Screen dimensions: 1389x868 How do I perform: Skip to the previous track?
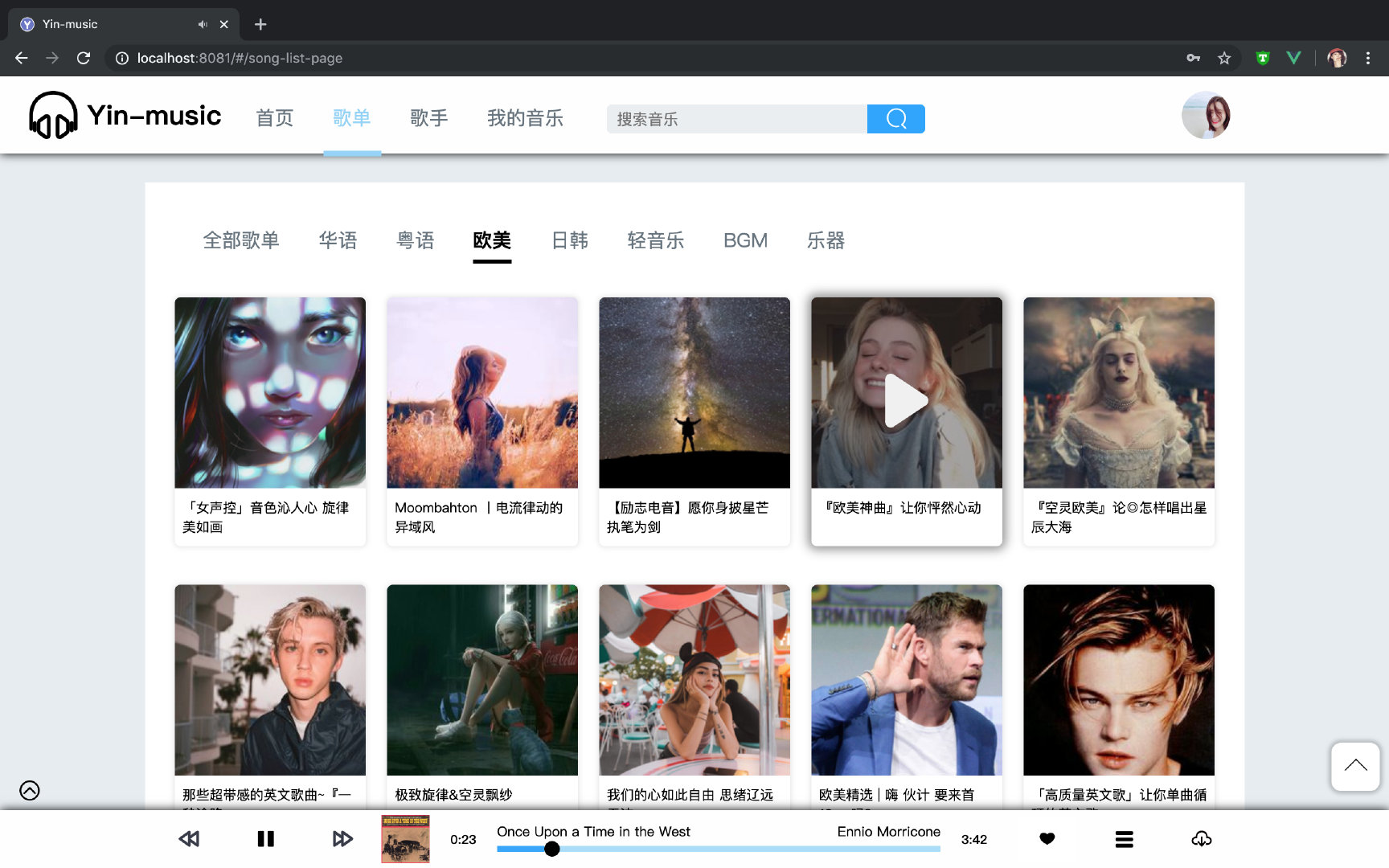coord(189,839)
